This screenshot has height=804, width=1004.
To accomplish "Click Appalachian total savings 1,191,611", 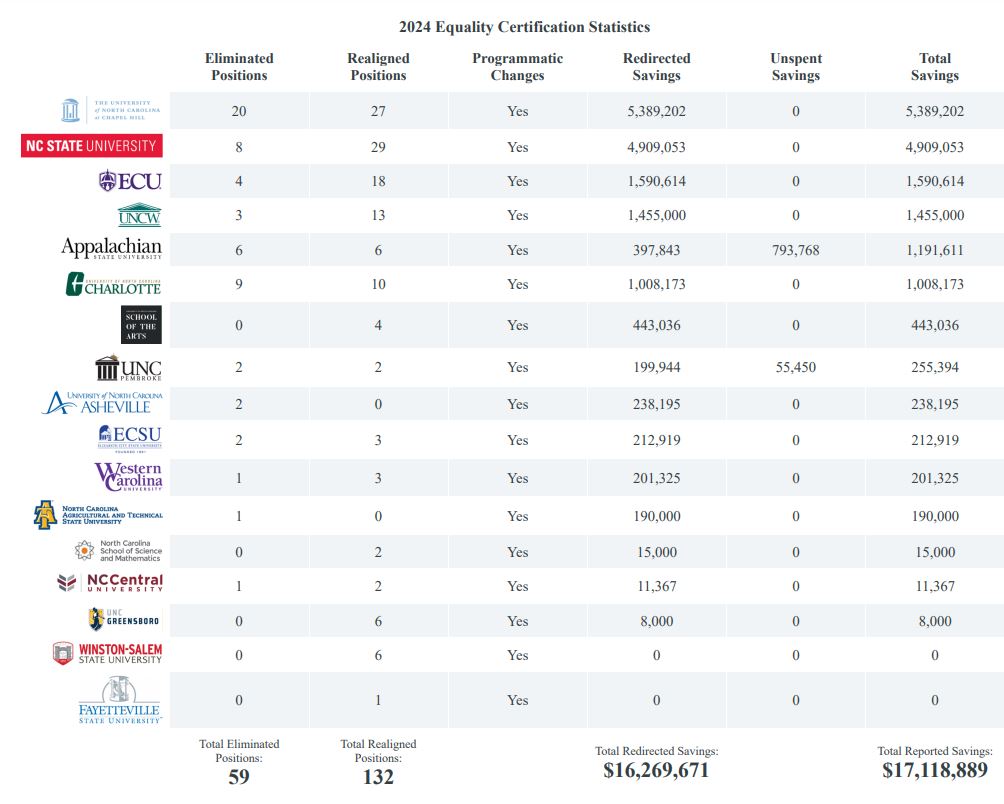I will pos(935,250).
